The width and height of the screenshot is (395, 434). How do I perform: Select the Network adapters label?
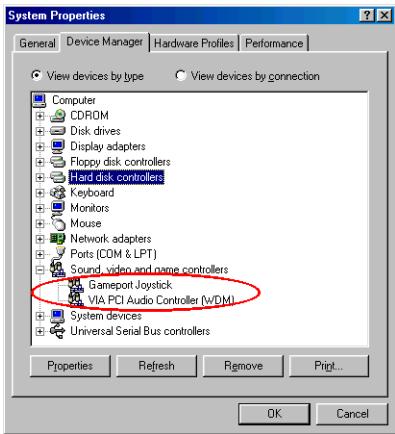click(x=111, y=239)
